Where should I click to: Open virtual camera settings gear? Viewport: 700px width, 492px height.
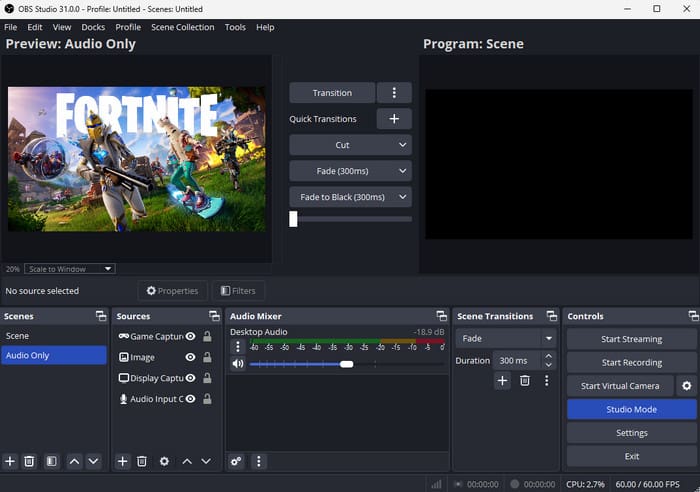[687, 386]
